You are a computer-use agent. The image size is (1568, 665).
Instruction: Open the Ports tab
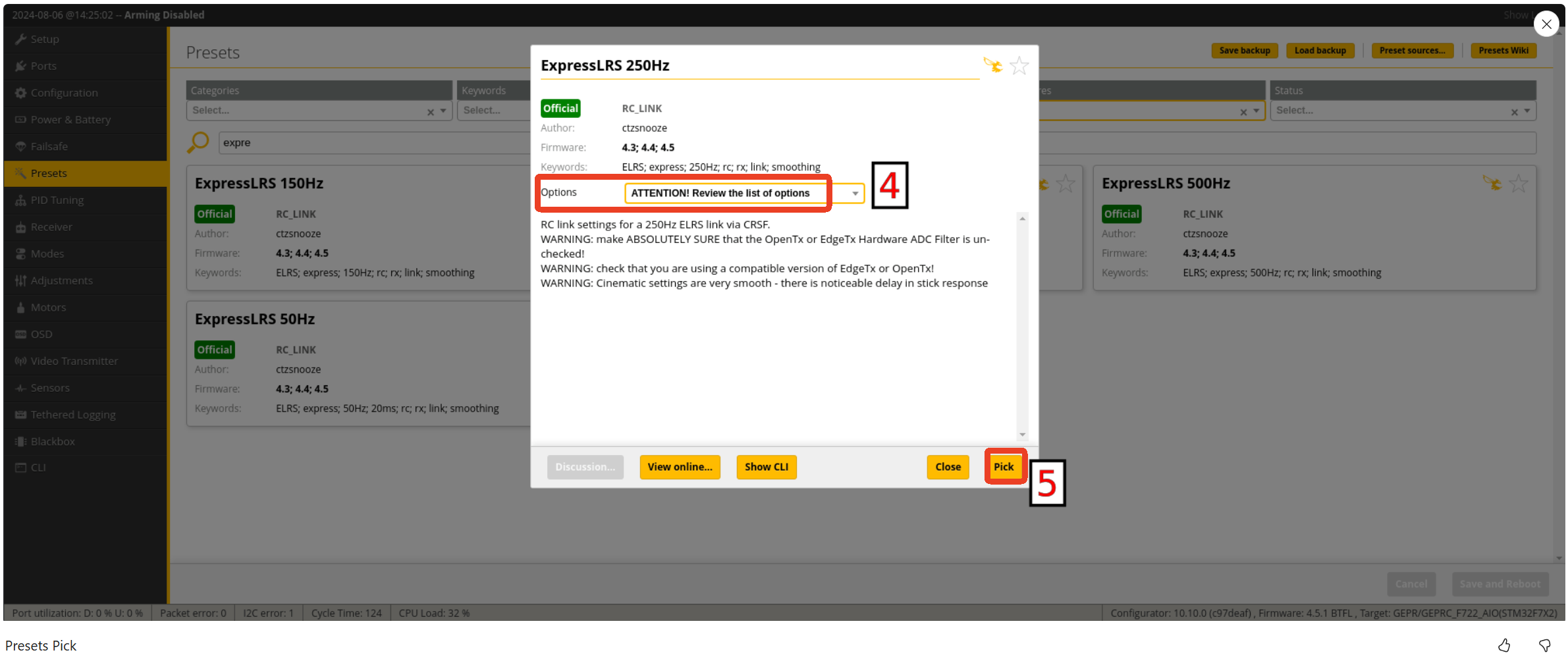(x=86, y=66)
